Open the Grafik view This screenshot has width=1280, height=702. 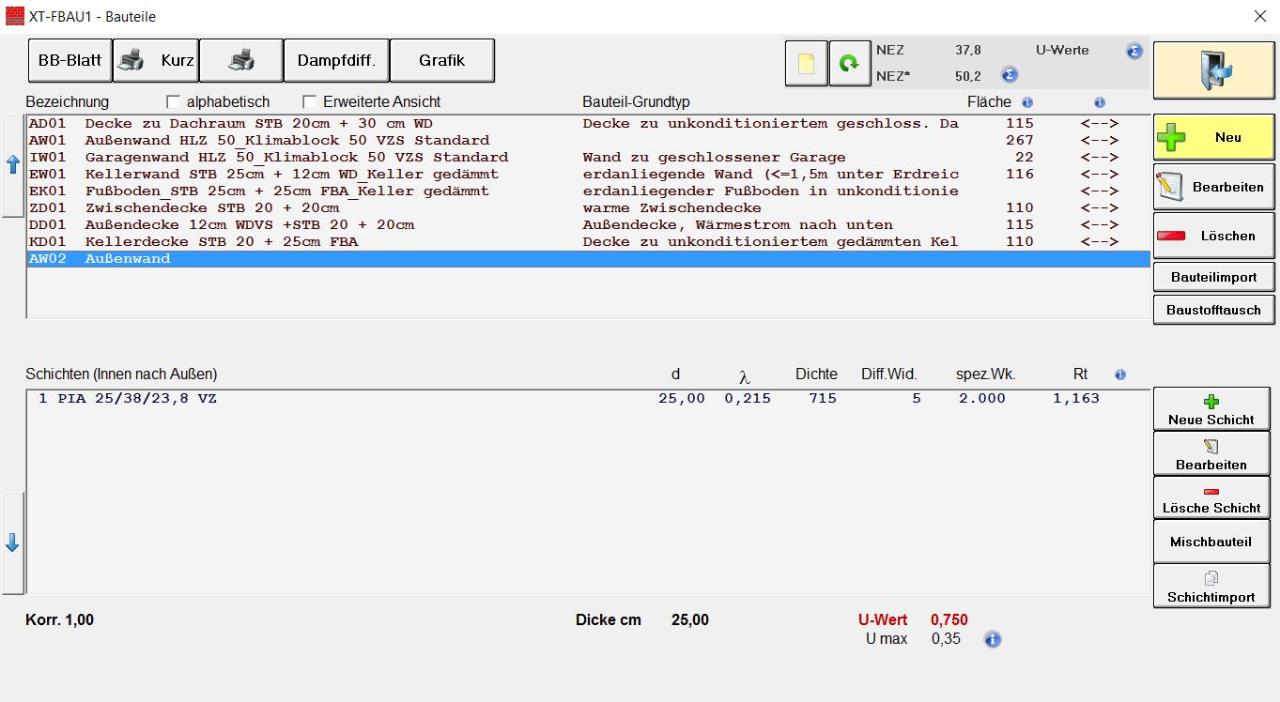[441, 61]
